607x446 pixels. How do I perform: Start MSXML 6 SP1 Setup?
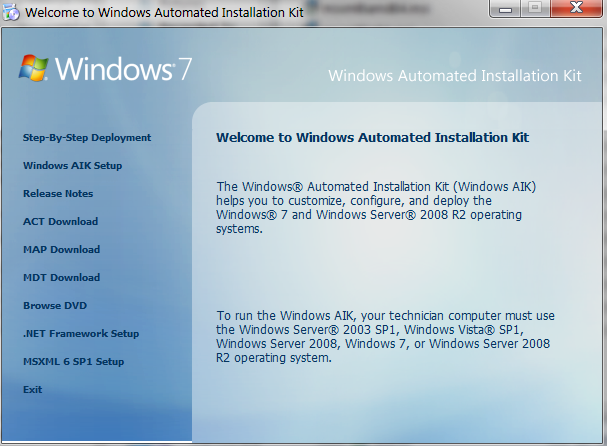click(74, 362)
